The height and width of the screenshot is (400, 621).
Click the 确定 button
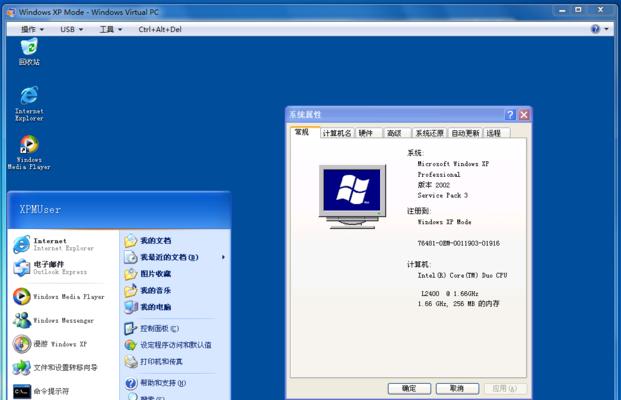point(409,389)
